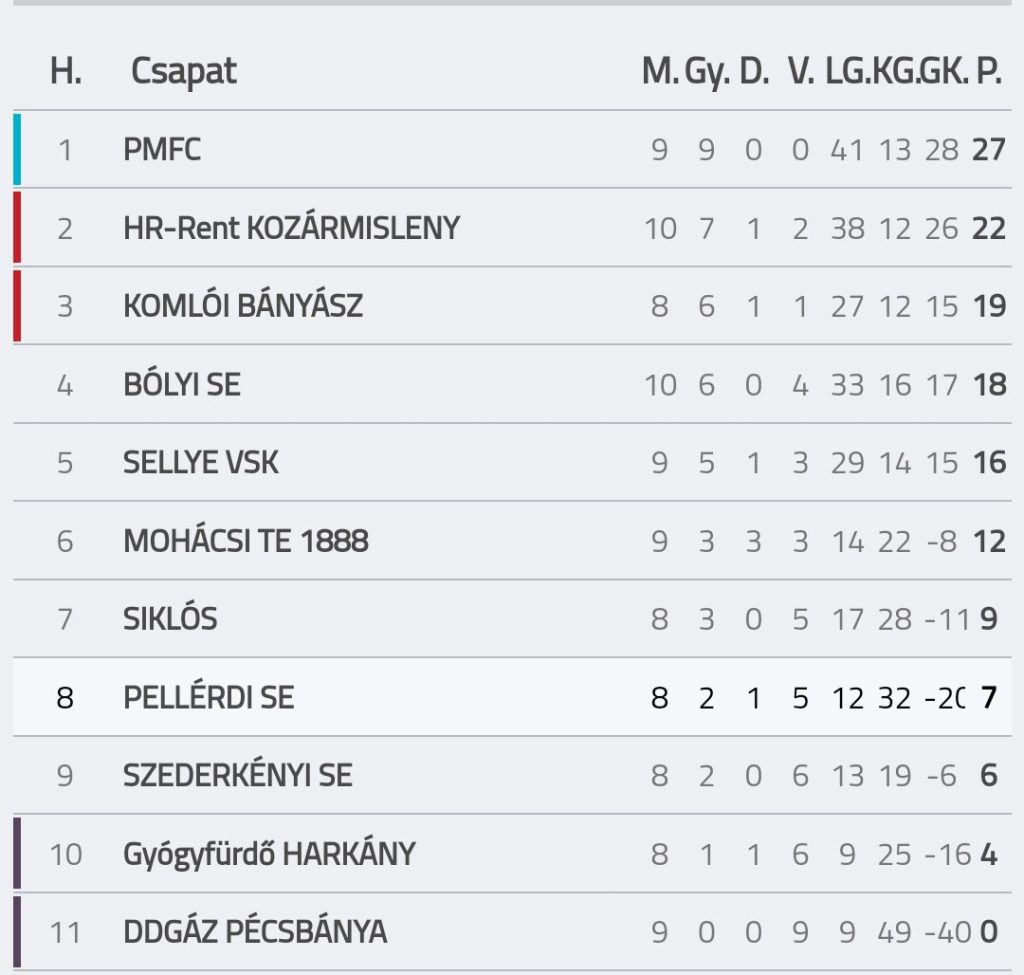Viewport: 1024px width, 975px height.
Task: Click KOMLÓI BÁNYÁSZ team name
Action: coord(243,306)
